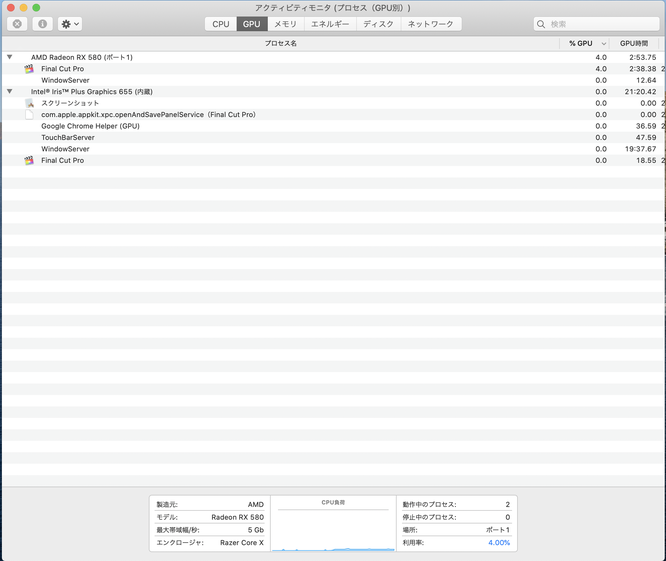Screen dimensions: 666x561
Task: Select WindowServer under Intel Iris Plus
Action: [x=333, y=149]
